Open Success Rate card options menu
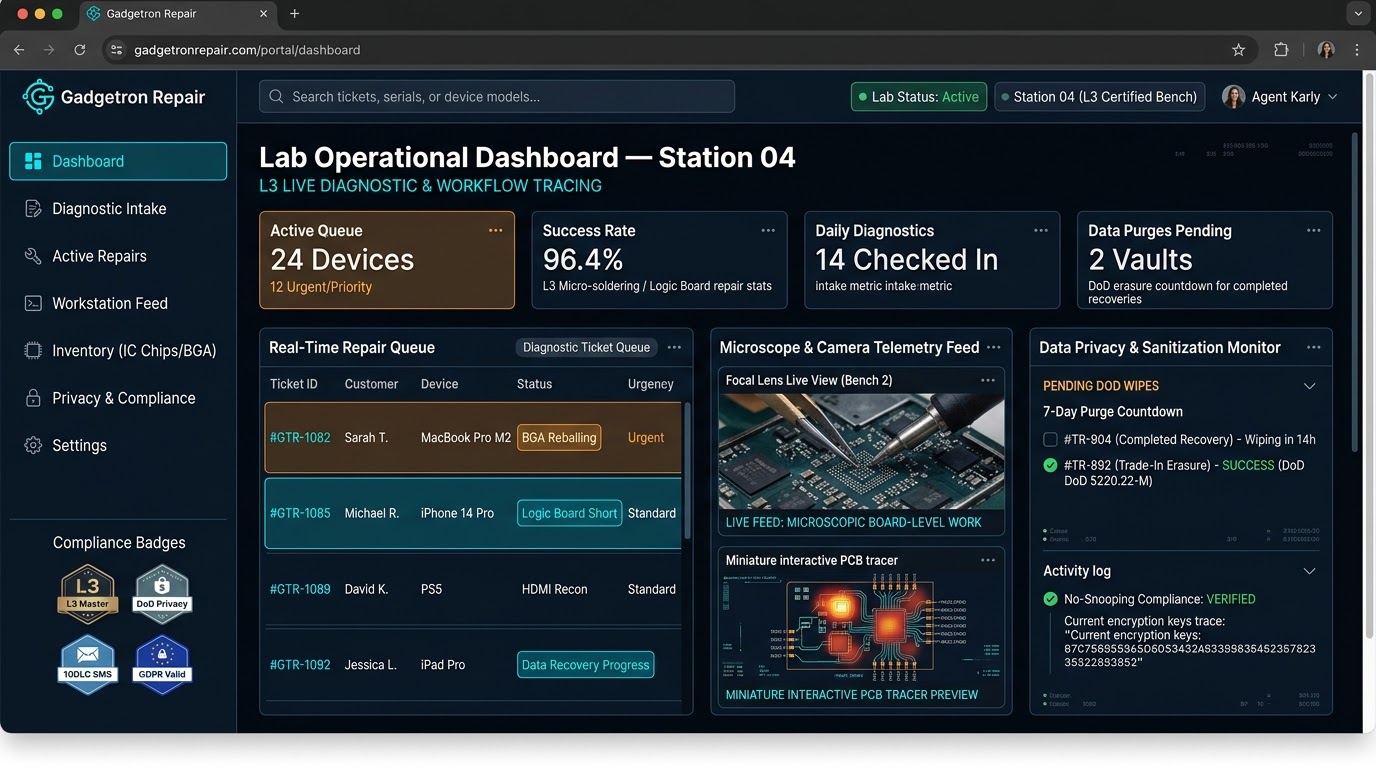Viewport: 1376px width, 768px height. click(768, 230)
